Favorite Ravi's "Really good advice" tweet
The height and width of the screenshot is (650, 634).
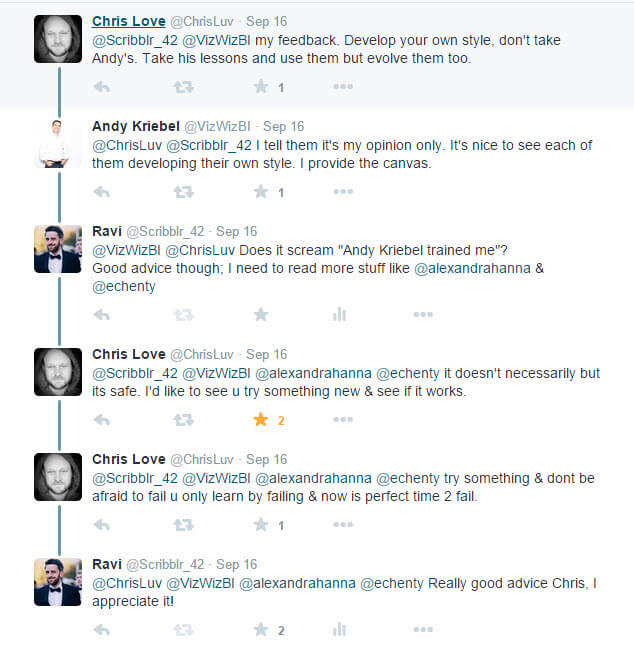pos(261,630)
